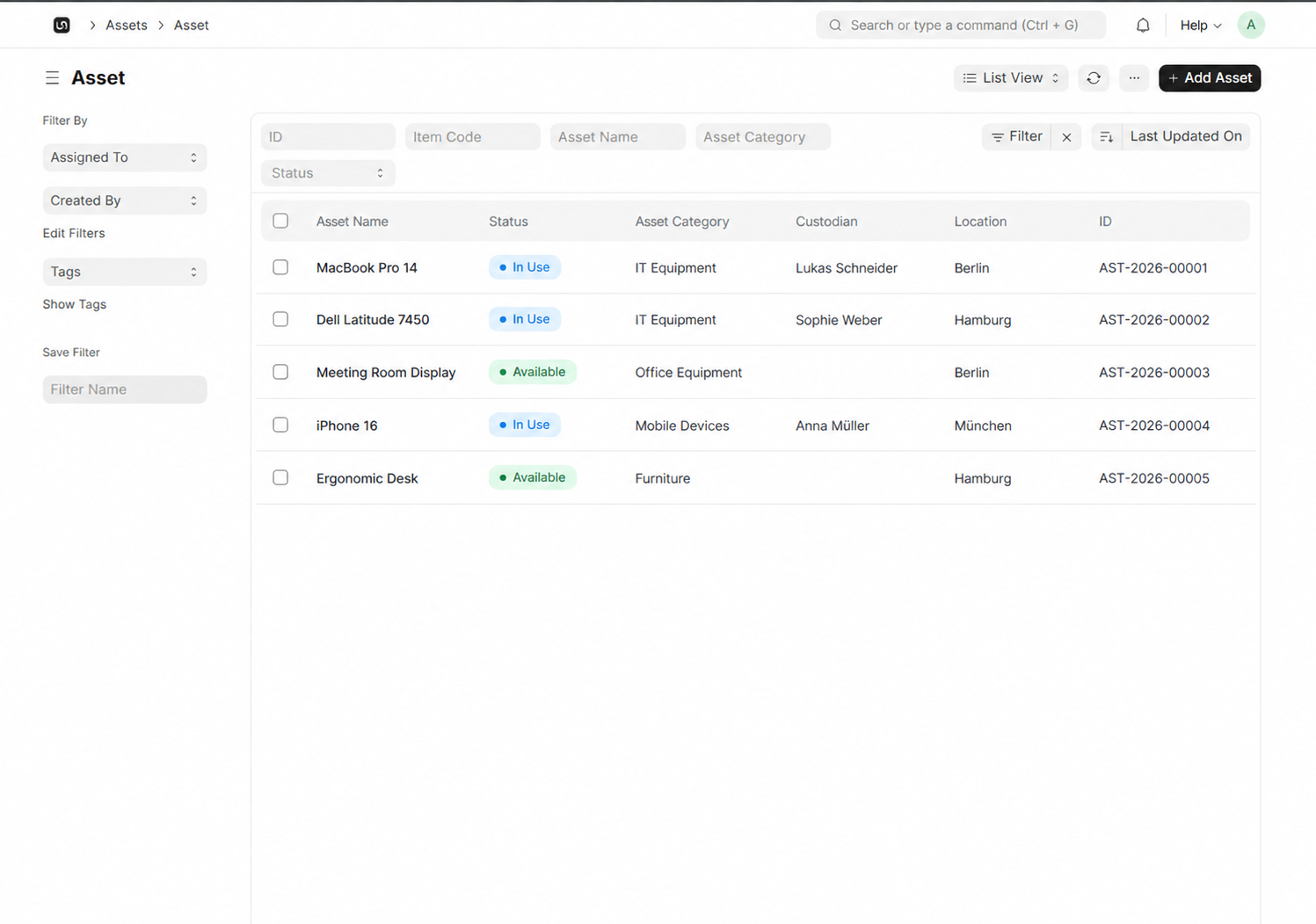The width and height of the screenshot is (1316, 924).
Task: Click the Status column header
Action: [508, 222]
